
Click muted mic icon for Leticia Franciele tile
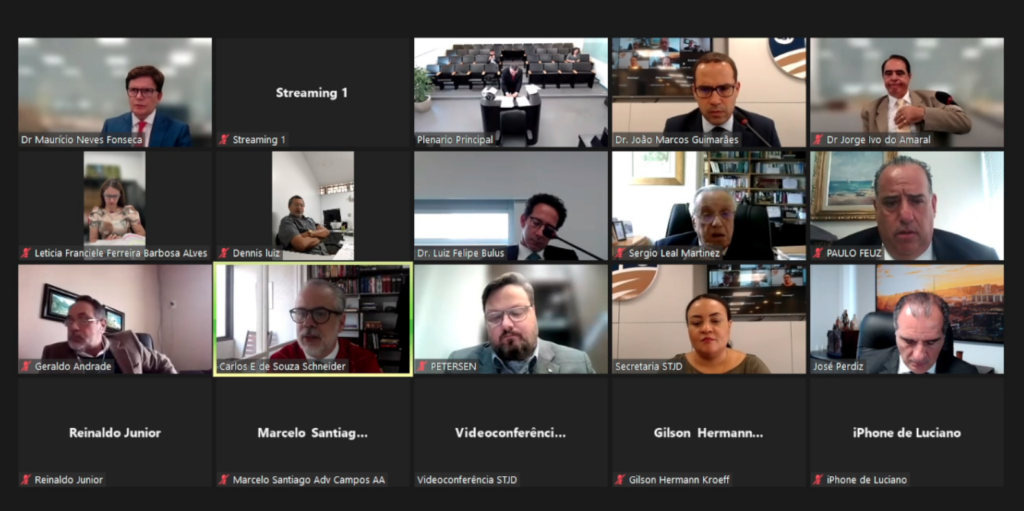click(x=26, y=253)
